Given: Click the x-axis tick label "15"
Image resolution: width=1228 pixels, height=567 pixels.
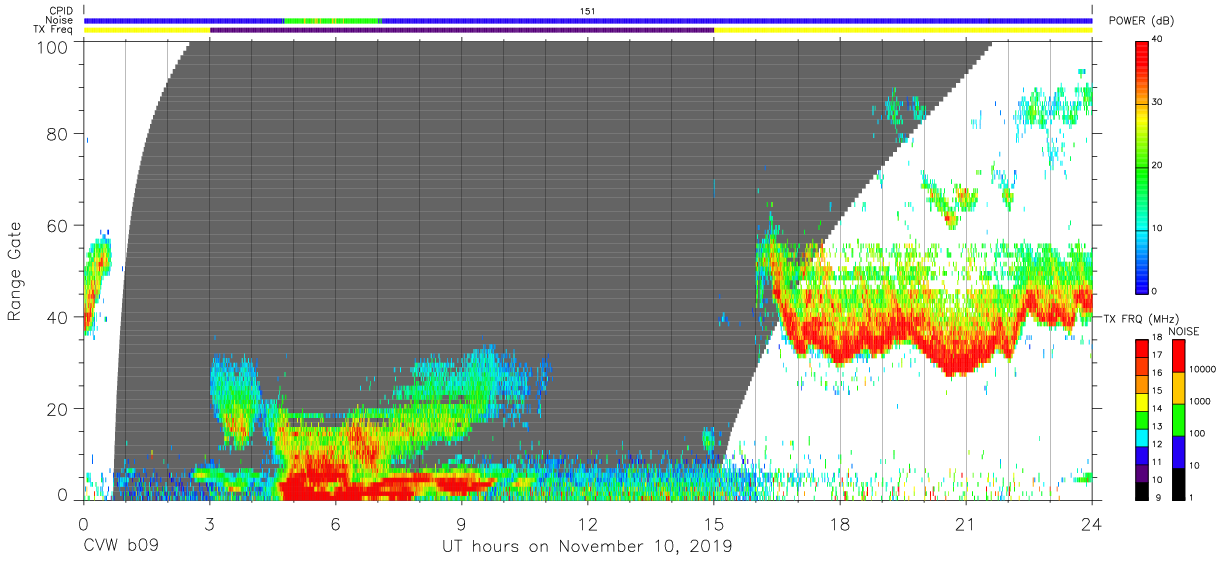Looking at the screenshot, I should tap(714, 525).
